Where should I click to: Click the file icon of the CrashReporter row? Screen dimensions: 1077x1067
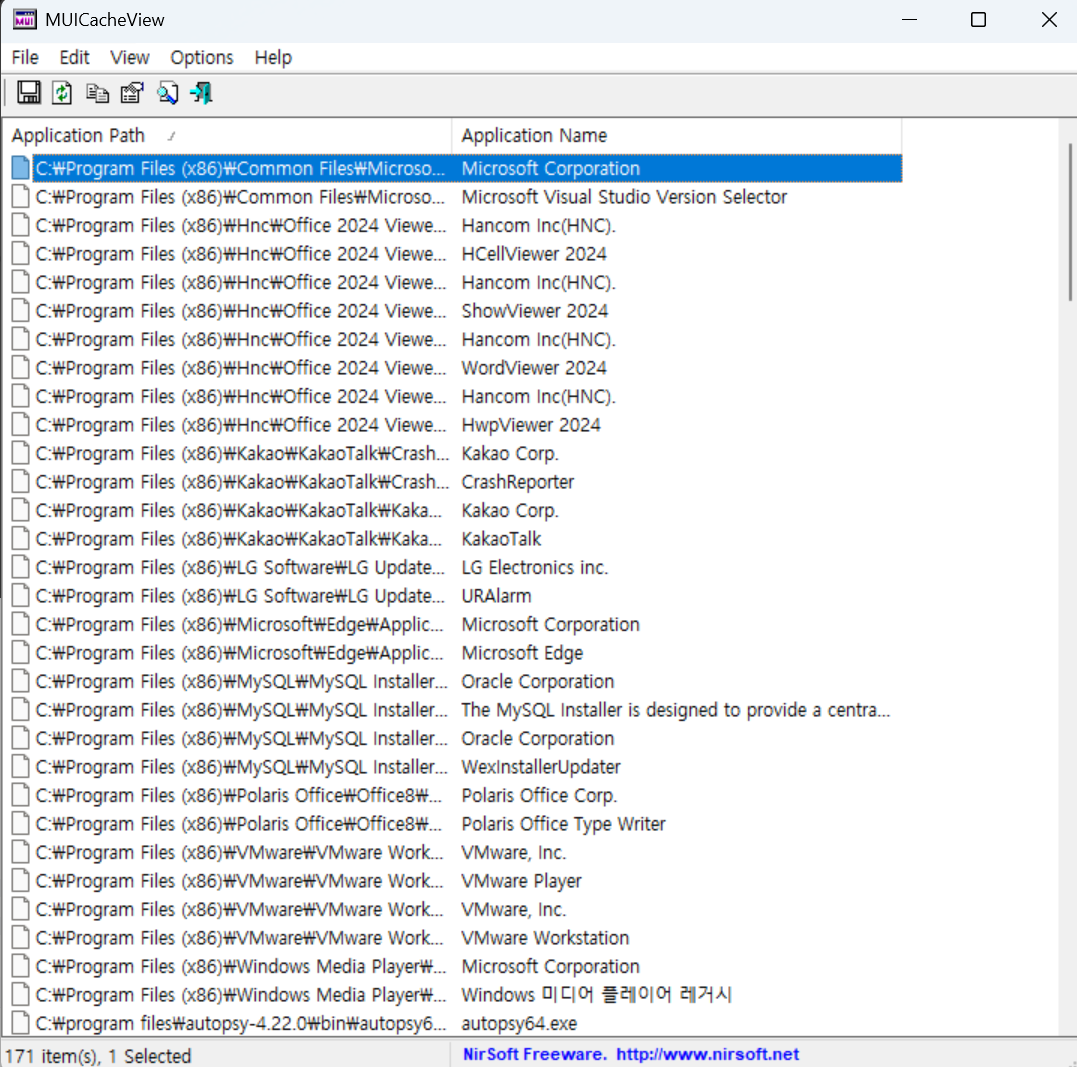(21, 482)
